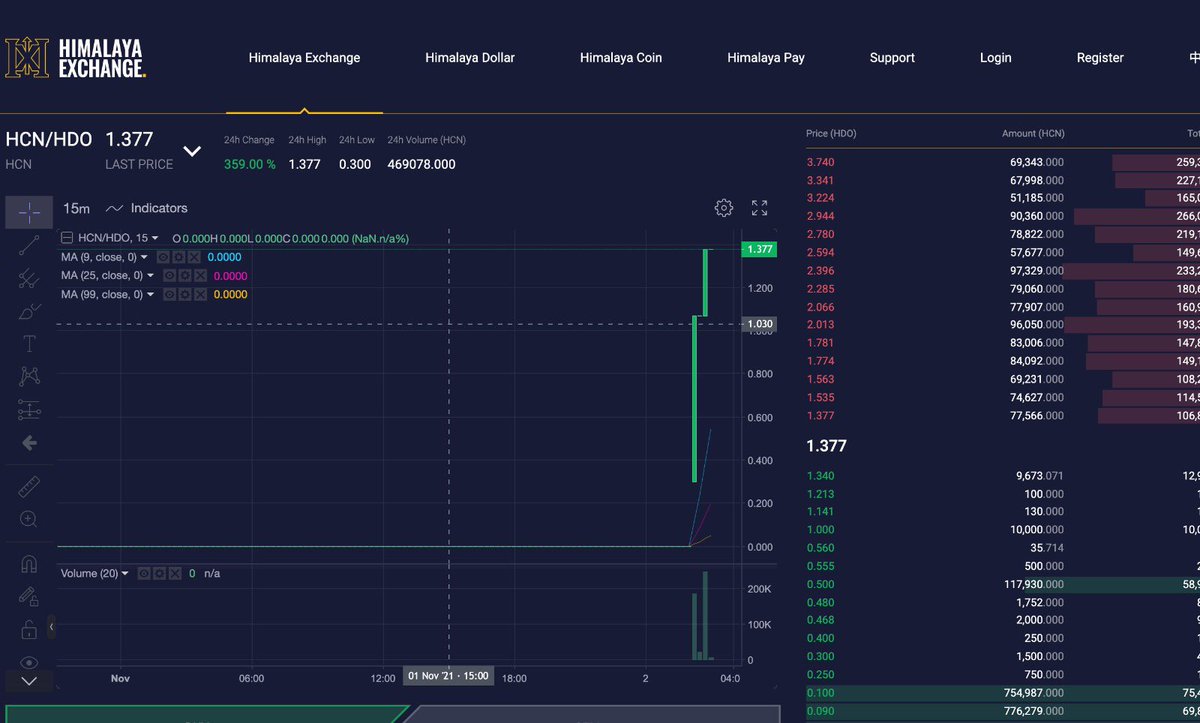Open Volume indicator settings gear

[158, 574]
